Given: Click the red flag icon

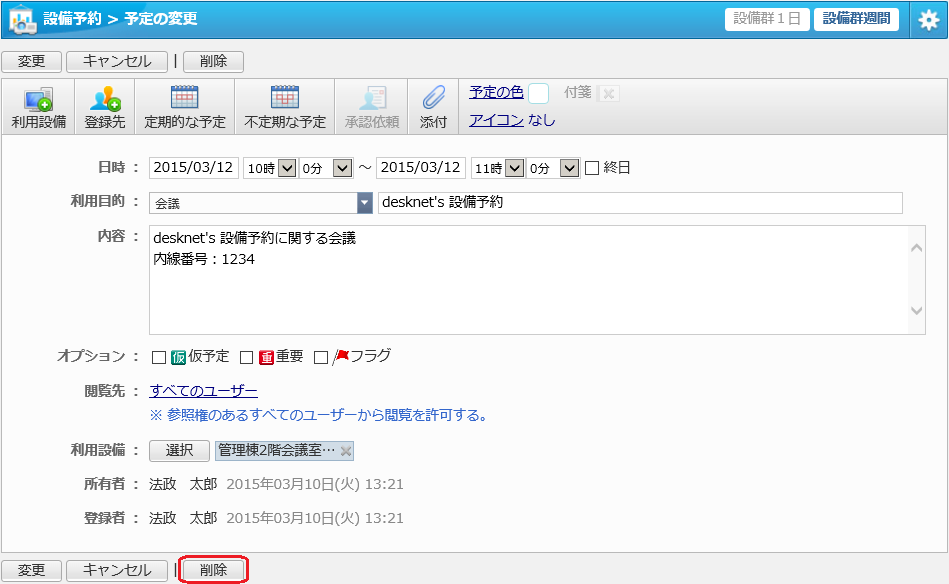Looking at the screenshot, I should tap(341, 356).
